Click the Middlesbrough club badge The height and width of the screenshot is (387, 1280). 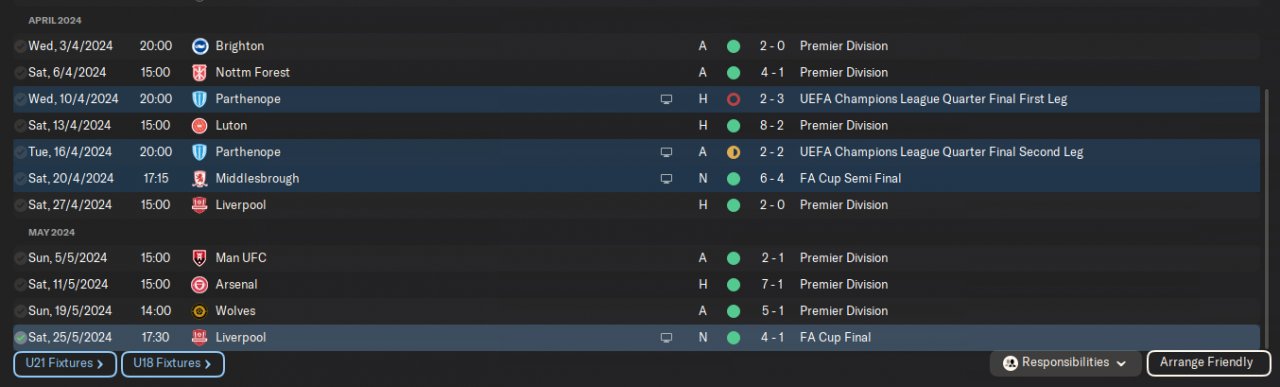point(199,178)
